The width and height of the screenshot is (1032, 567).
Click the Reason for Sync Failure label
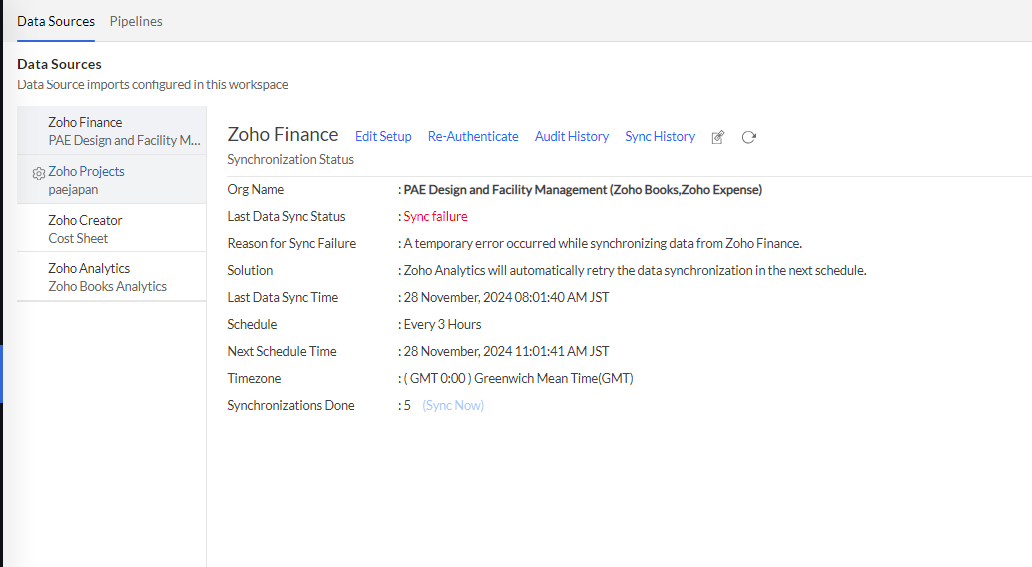point(292,243)
